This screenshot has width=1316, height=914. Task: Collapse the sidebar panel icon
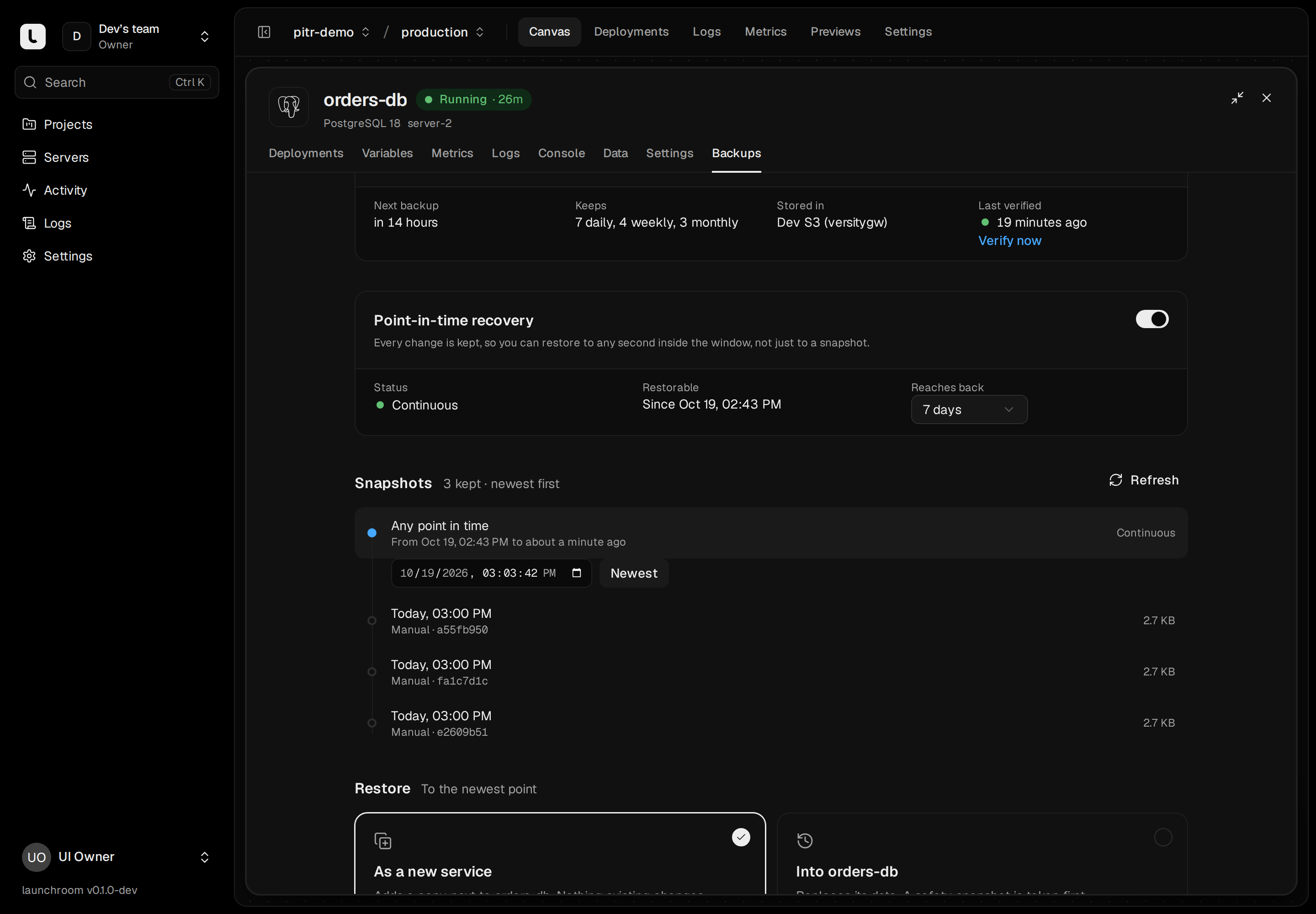click(x=264, y=32)
